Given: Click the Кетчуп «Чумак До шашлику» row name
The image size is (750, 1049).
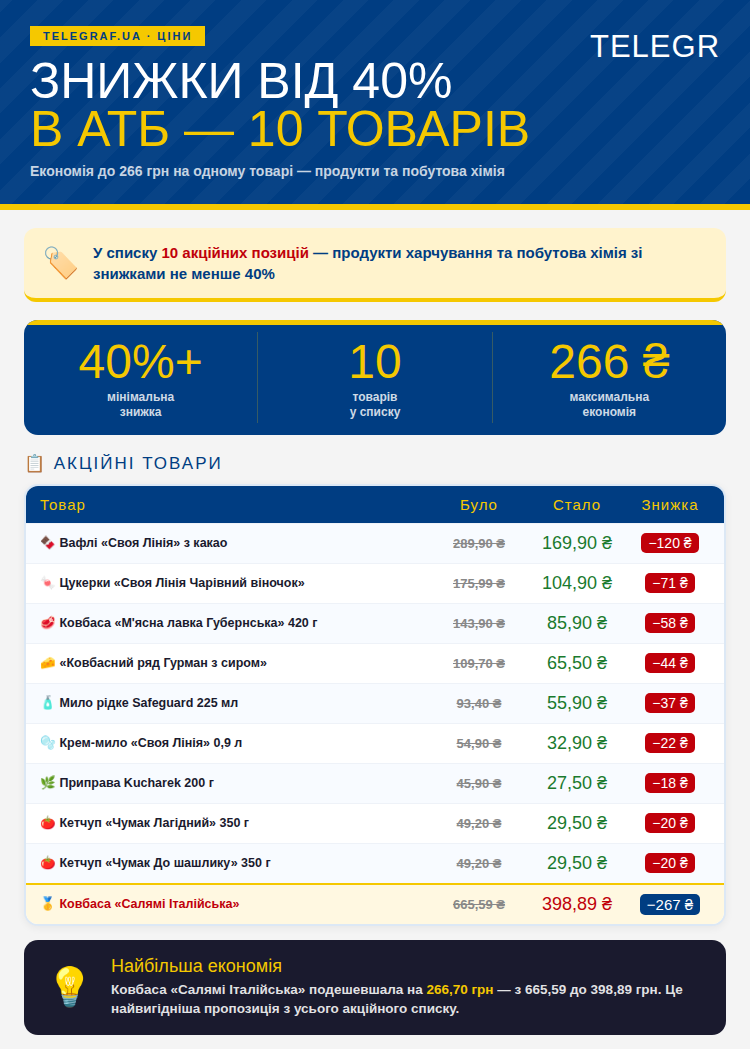Looking at the screenshot, I should (x=165, y=863).
